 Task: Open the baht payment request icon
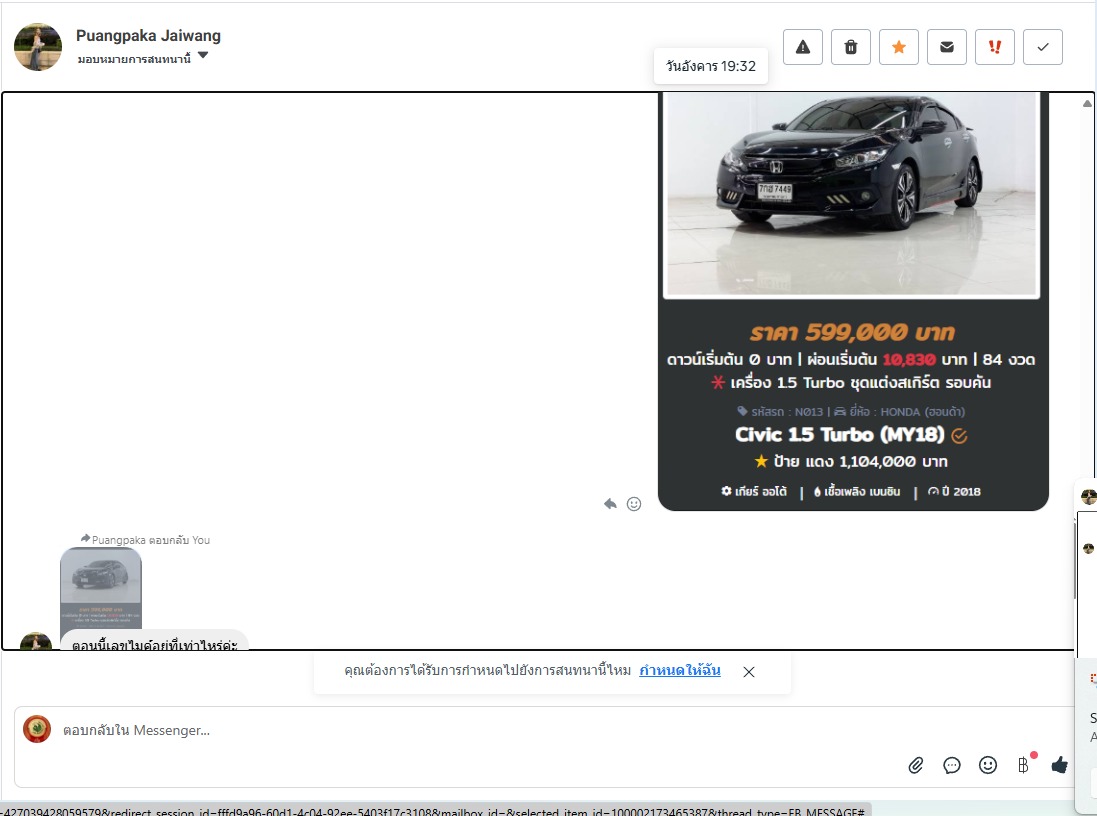[x=1024, y=765]
